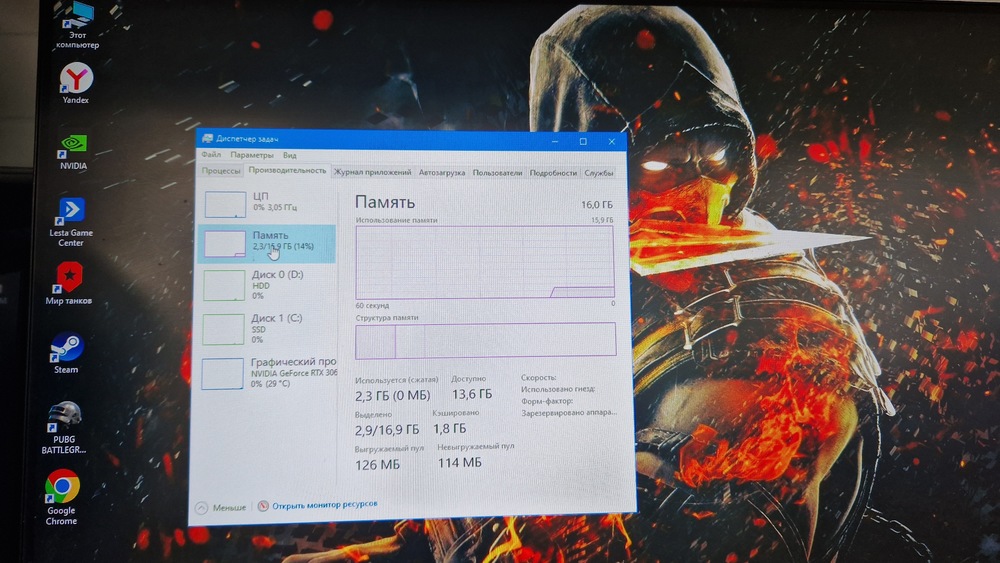
Task: Launch PUBG BATTLEGROUNDS shortcut
Action: coord(64,427)
